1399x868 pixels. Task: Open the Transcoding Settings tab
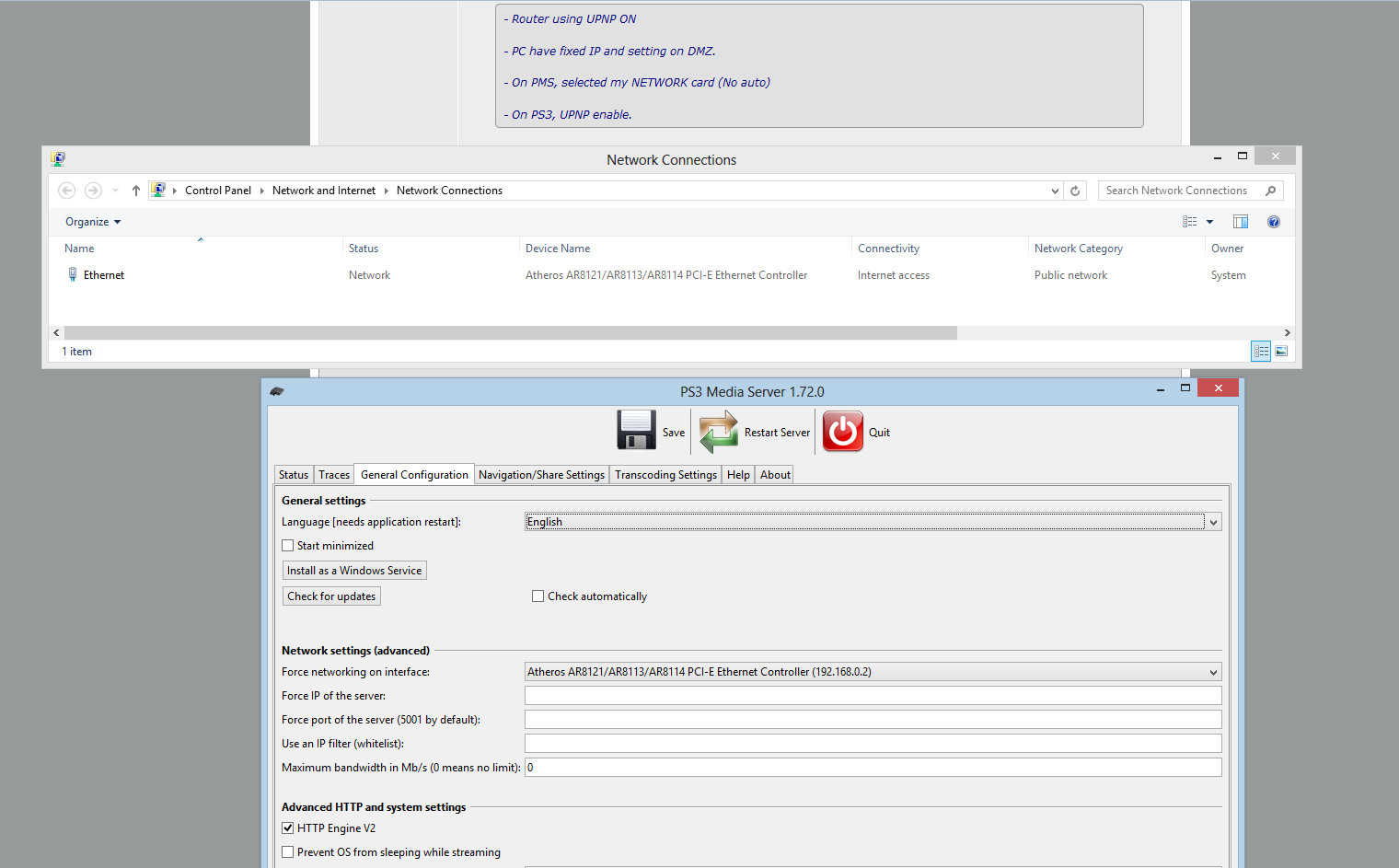[x=665, y=475]
